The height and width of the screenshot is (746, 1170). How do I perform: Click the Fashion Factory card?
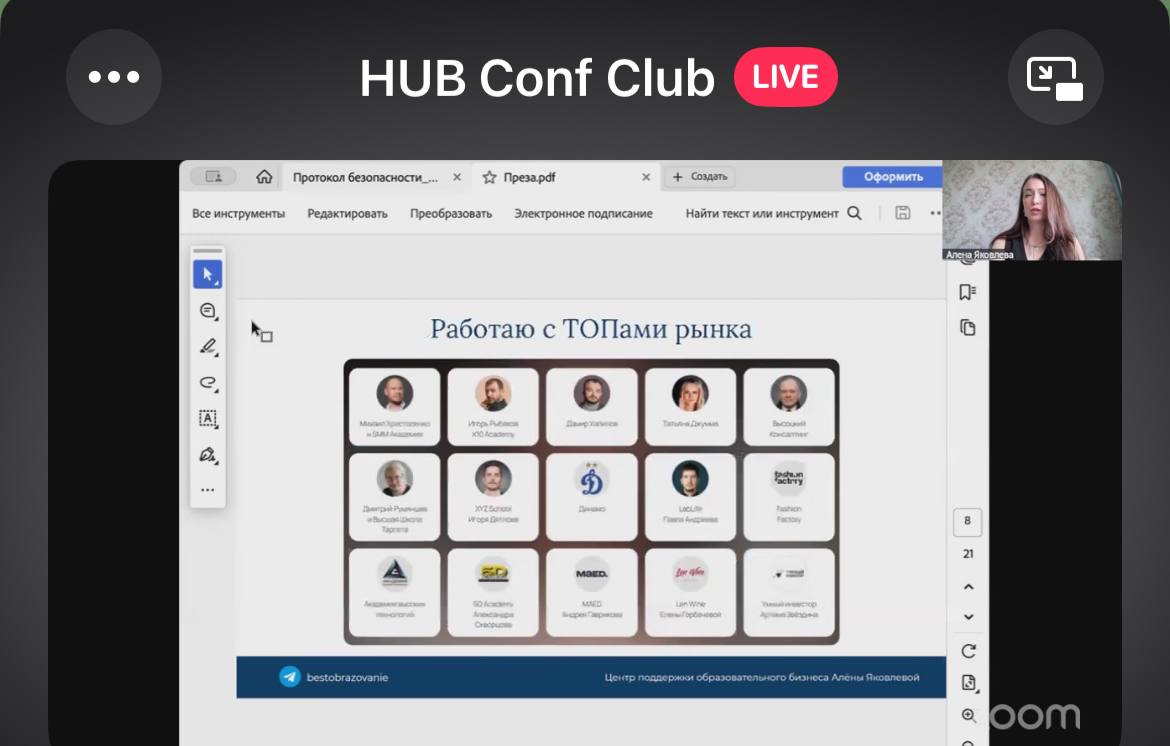click(x=789, y=497)
